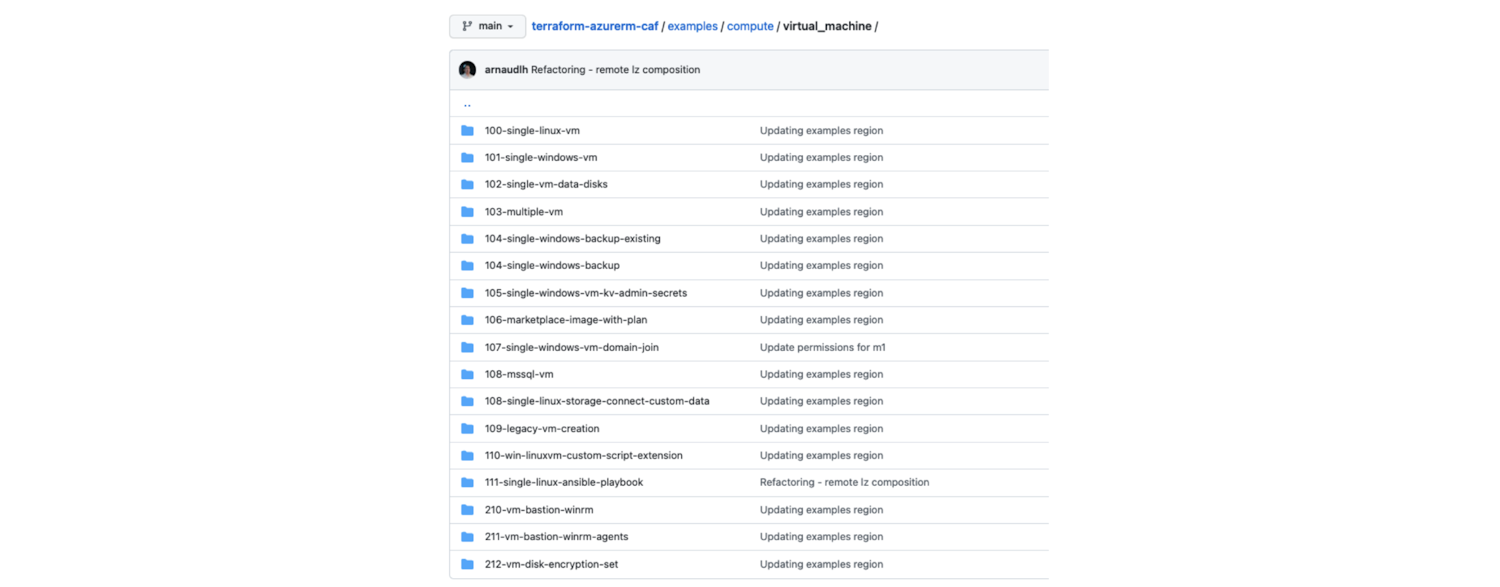Click the .. parent directory link
1500x587 pixels.
coord(466,103)
